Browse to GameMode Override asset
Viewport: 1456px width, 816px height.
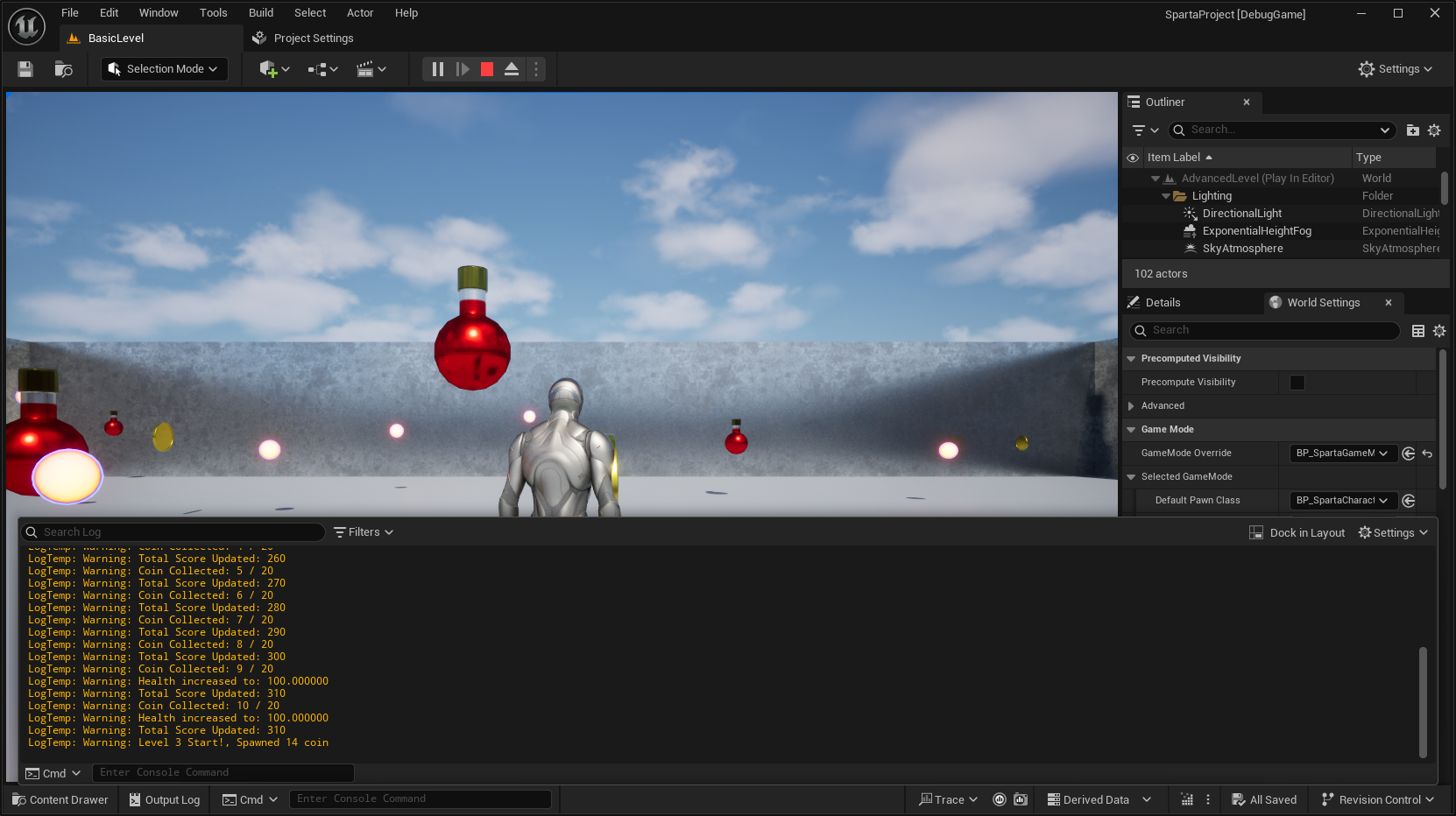[x=1409, y=454]
